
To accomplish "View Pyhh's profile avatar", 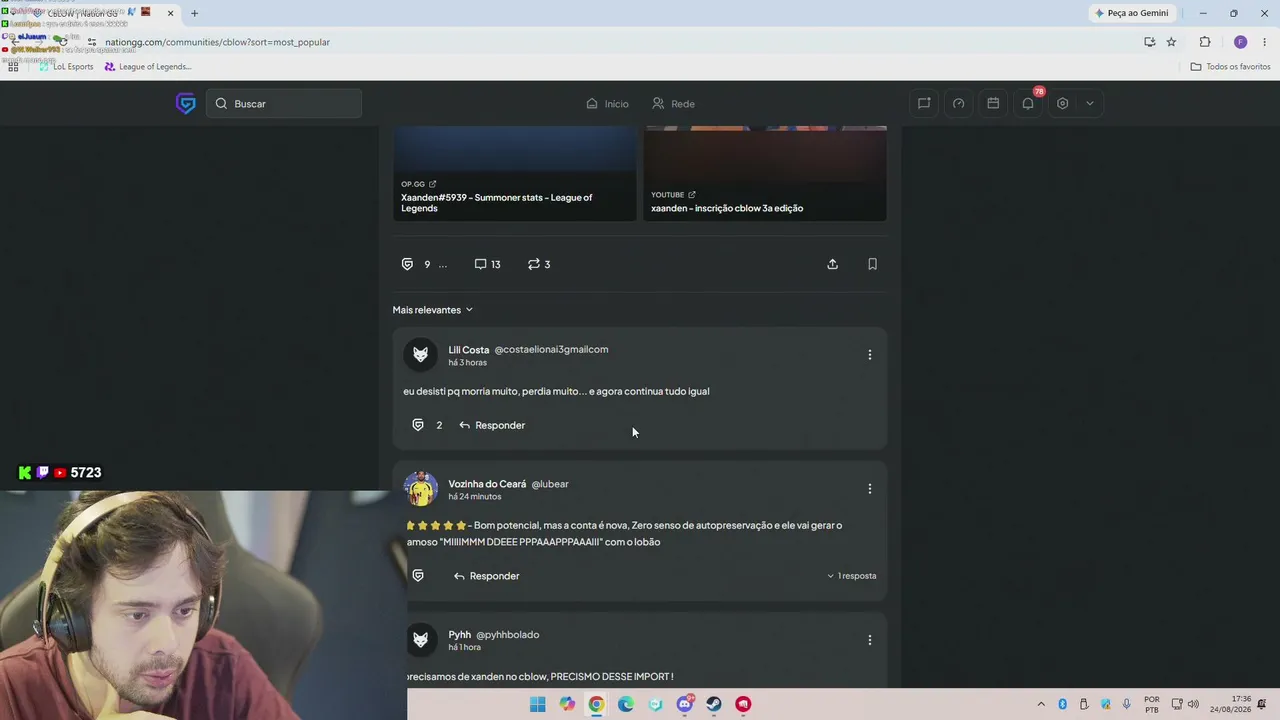I will (421, 640).
